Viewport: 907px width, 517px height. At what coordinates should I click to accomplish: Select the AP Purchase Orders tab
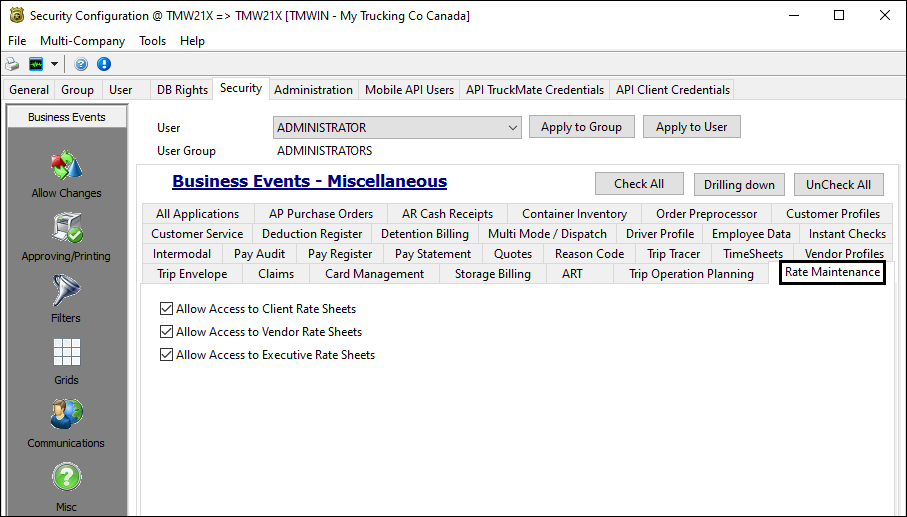321,213
